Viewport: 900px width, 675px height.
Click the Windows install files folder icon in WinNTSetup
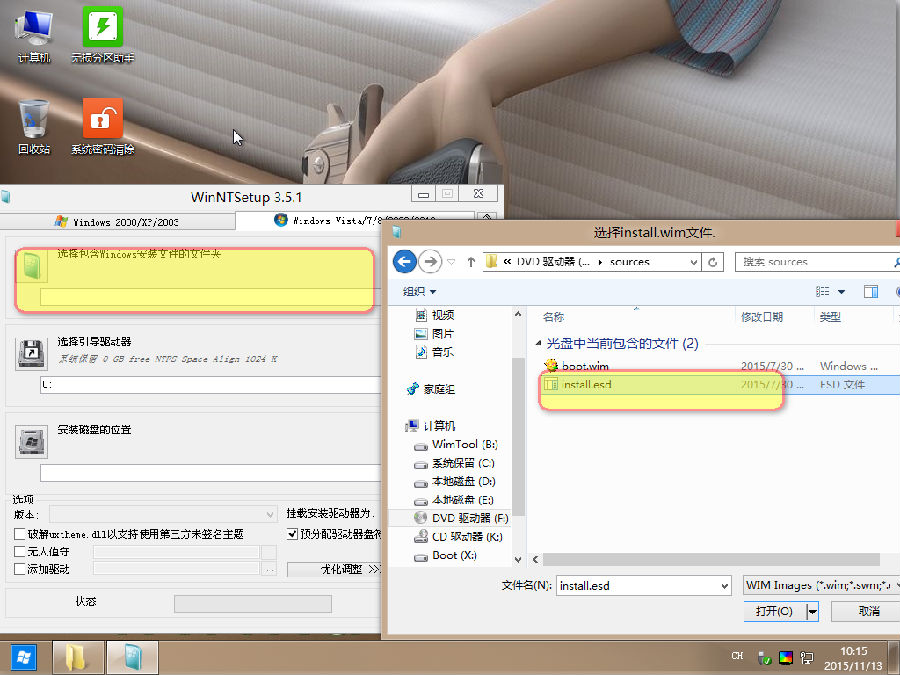click(x=32, y=266)
